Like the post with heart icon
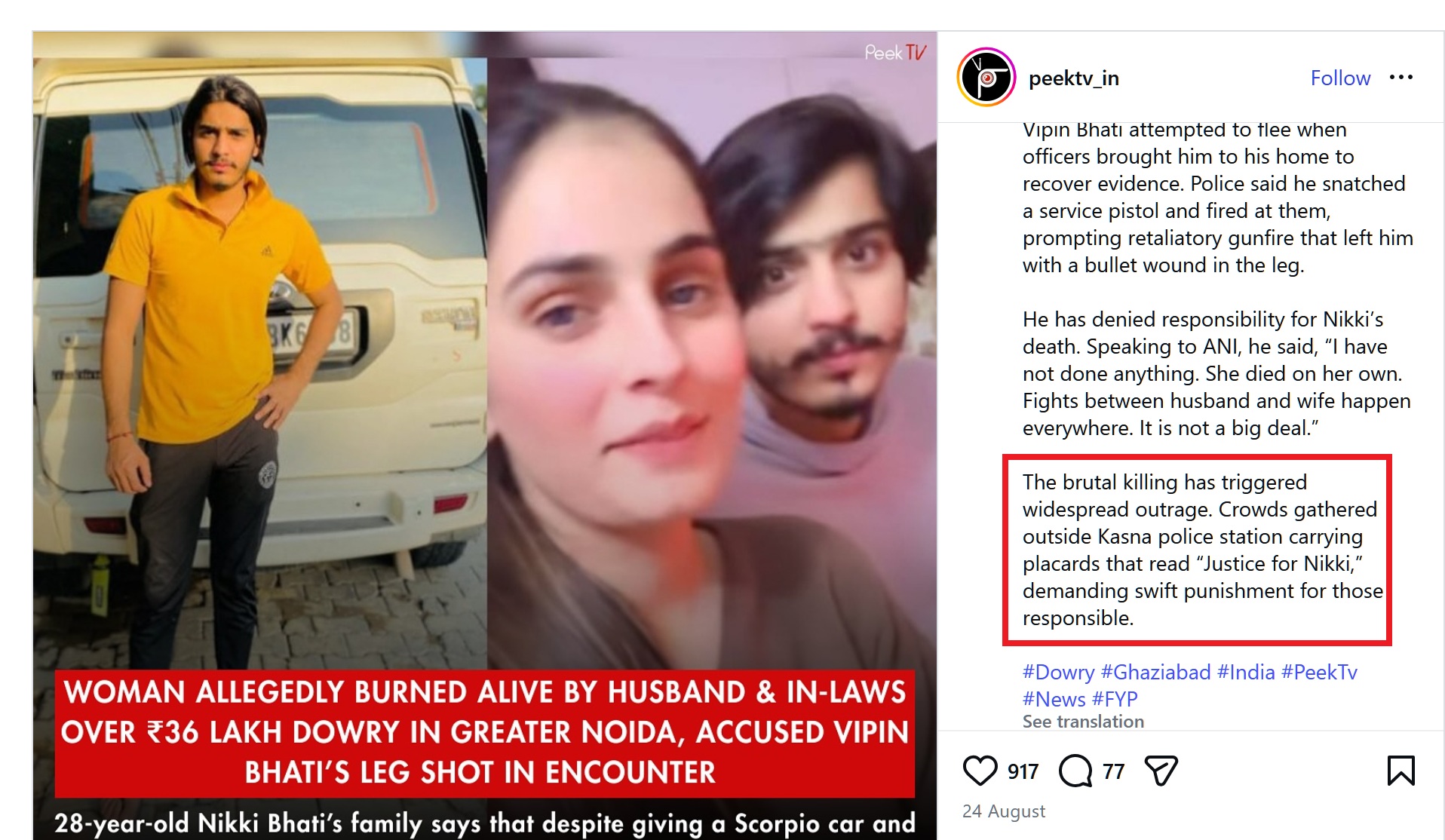Screen dimensions: 1445x840 (980, 771)
